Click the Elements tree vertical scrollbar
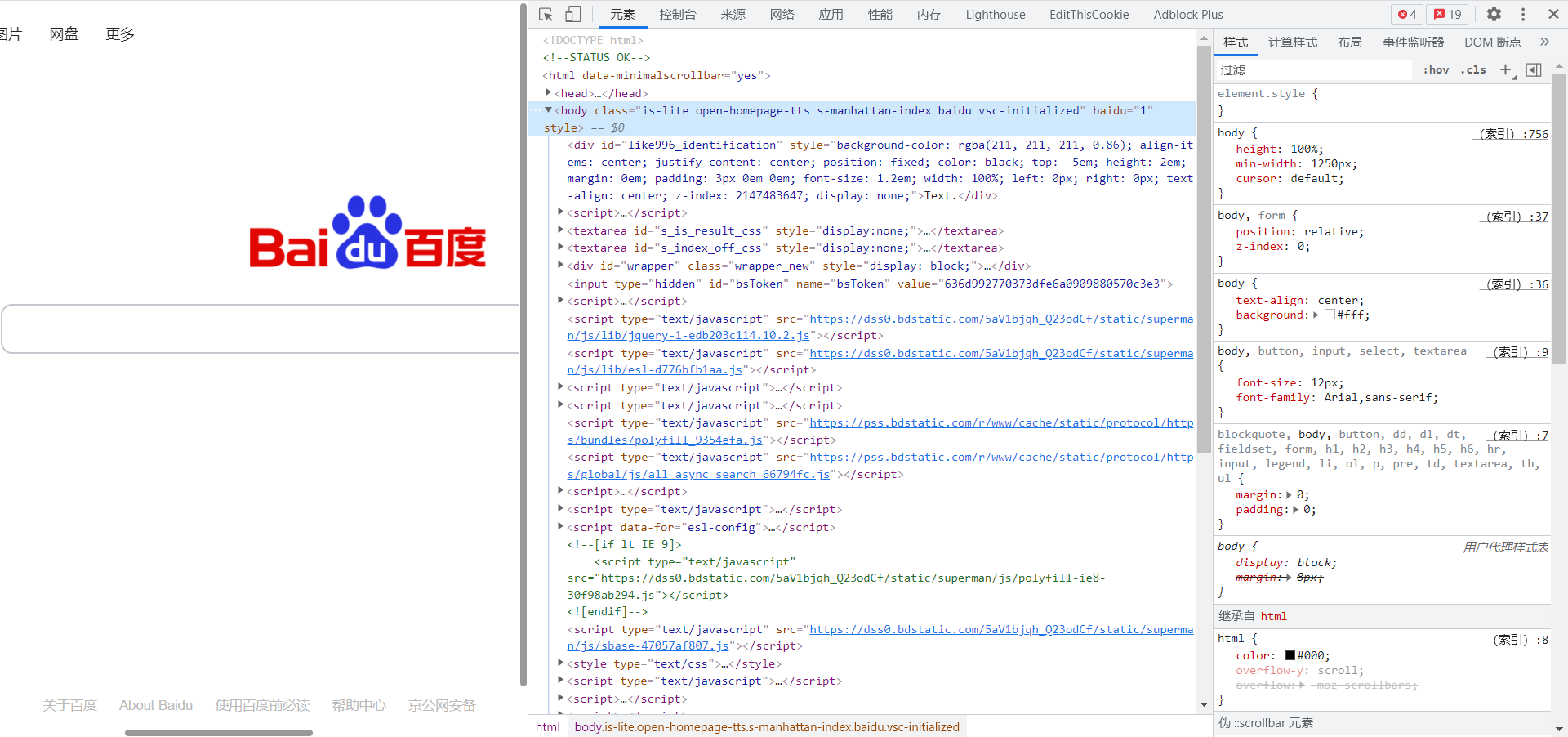This screenshot has width=1568, height=737. pyautogui.click(x=1204, y=249)
